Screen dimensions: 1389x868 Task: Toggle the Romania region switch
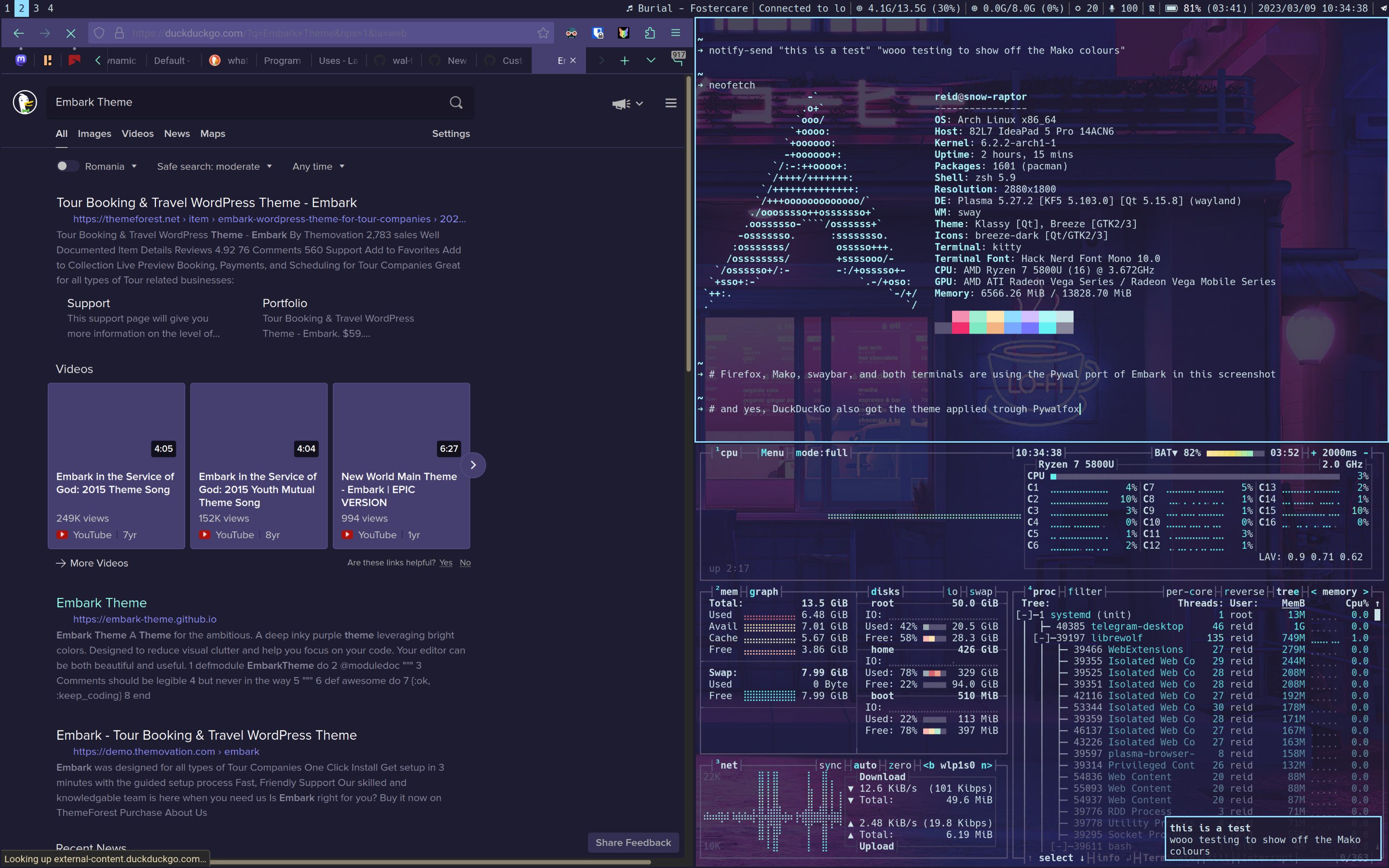pos(67,166)
